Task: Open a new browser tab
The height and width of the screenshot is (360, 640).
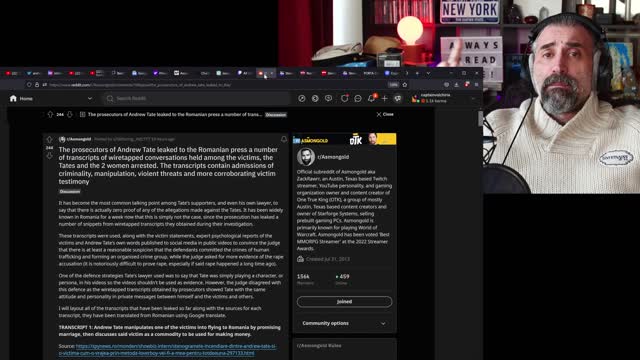Action: [x=417, y=73]
